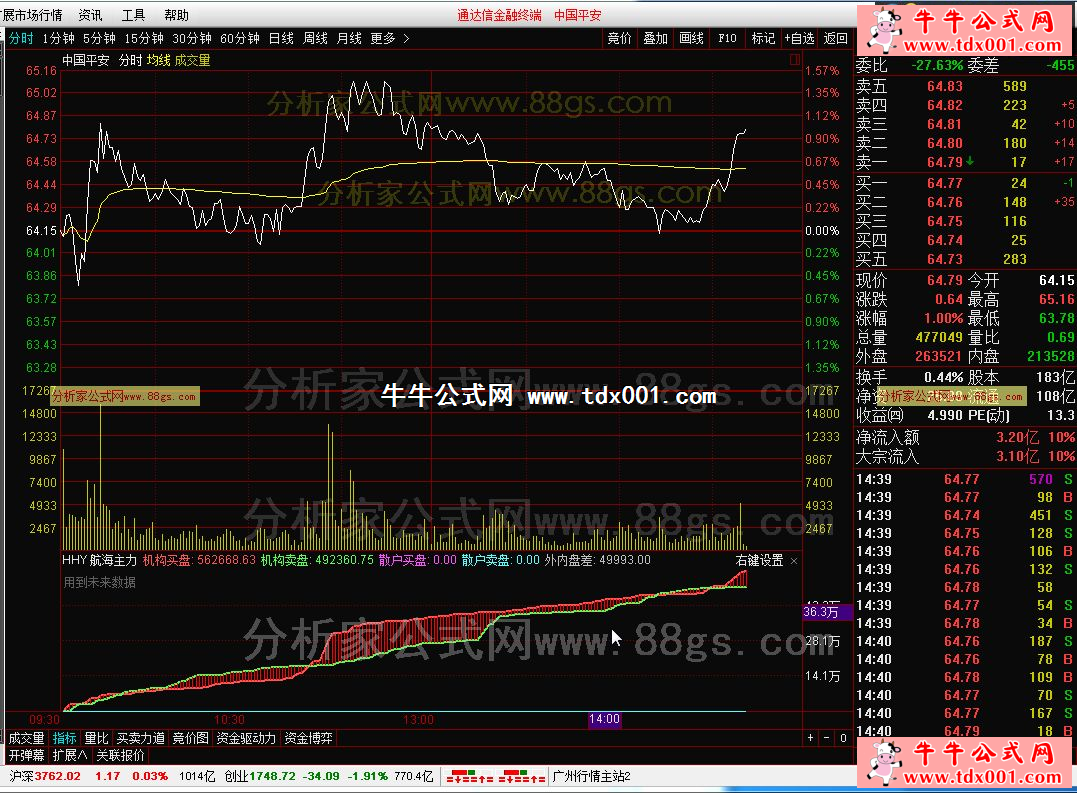Click the highlighted 14:00 time marker
This screenshot has height=793, width=1077.
pos(604,719)
